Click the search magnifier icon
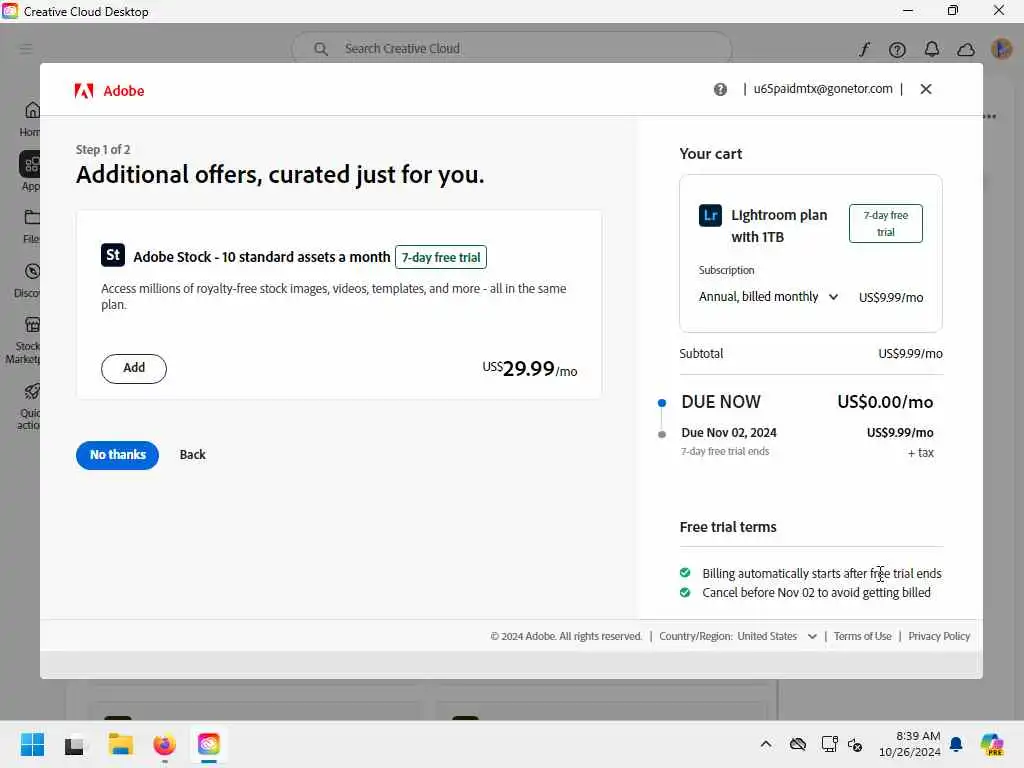Image resolution: width=1024 pixels, height=768 pixels. click(321, 49)
